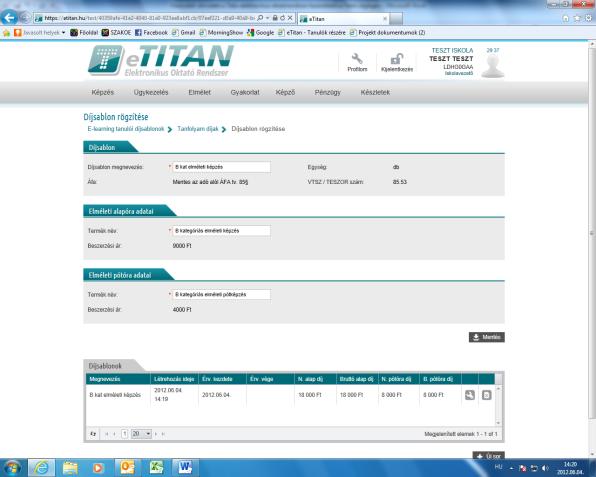Image resolution: width=596 pixels, height=477 pixels.
Task: Open browser Tools gear icon
Action: click(588, 18)
